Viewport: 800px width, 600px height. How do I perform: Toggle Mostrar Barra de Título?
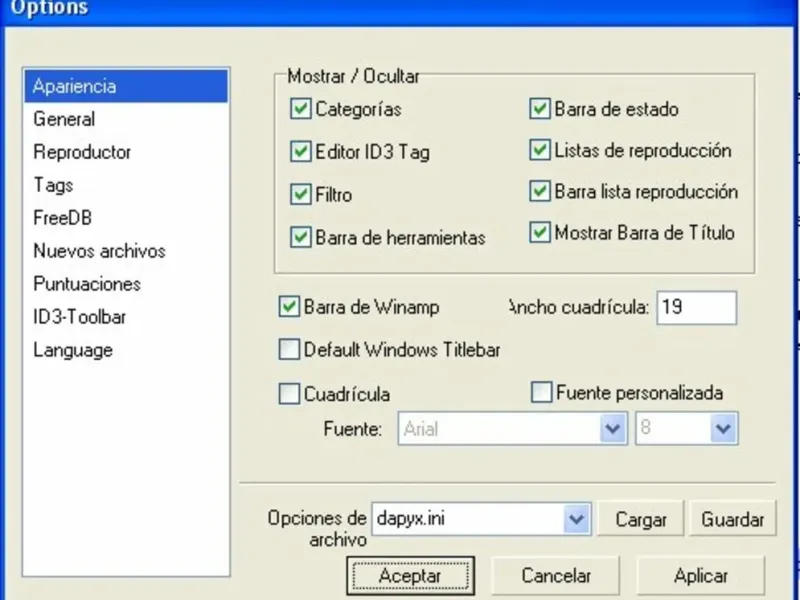click(x=540, y=233)
